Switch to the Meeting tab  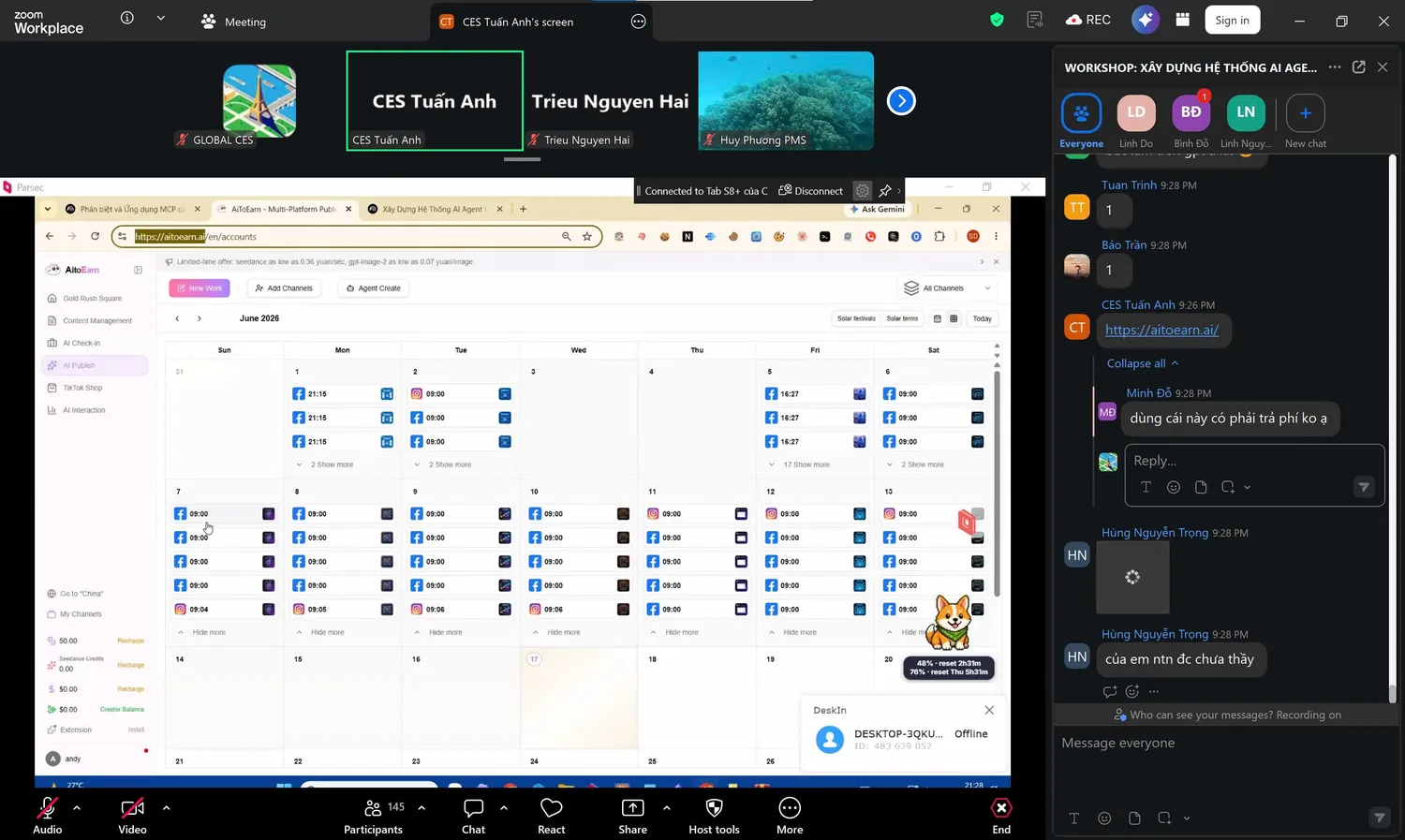234,22
